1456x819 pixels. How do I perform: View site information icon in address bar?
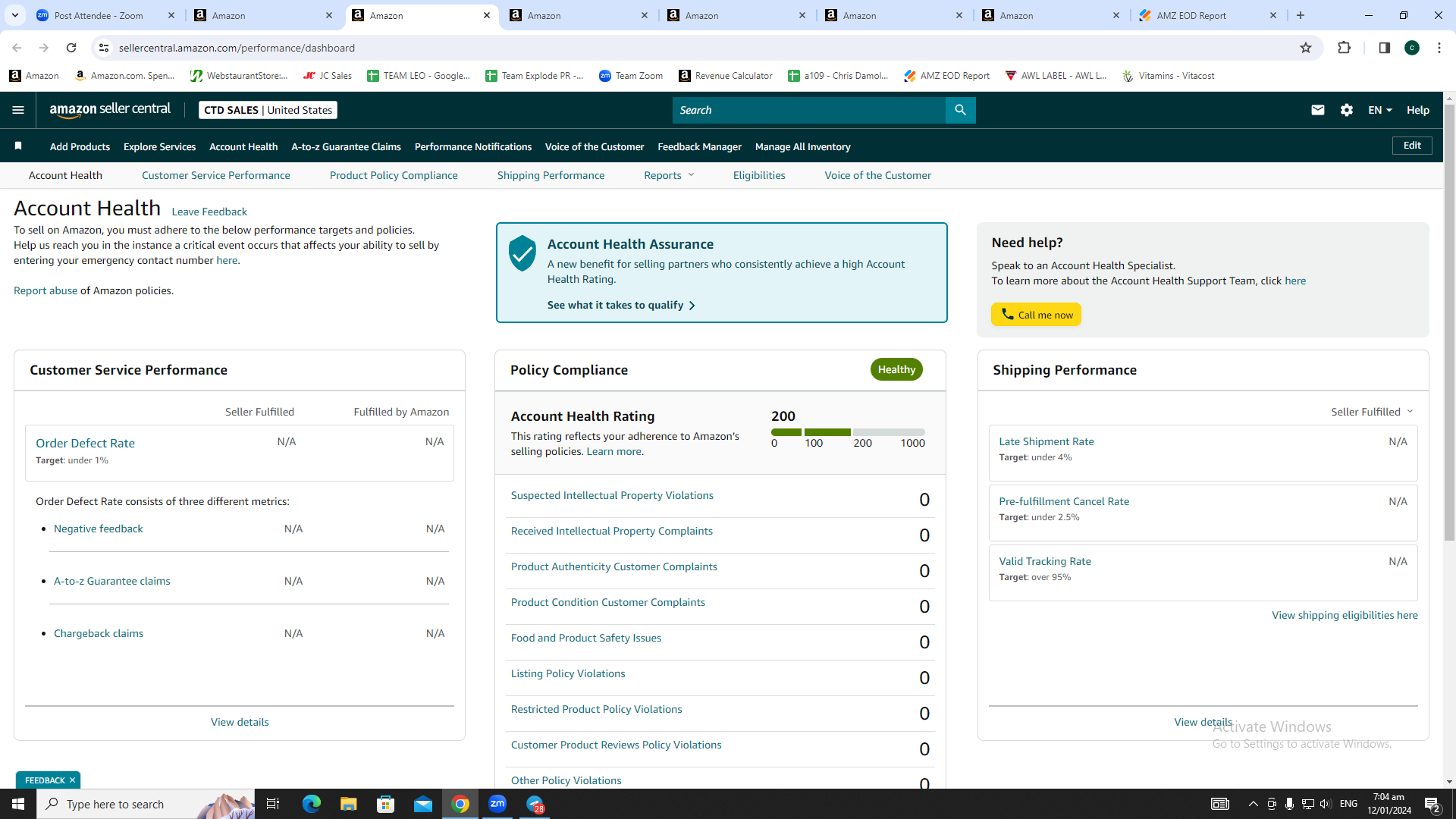(x=104, y=48)
